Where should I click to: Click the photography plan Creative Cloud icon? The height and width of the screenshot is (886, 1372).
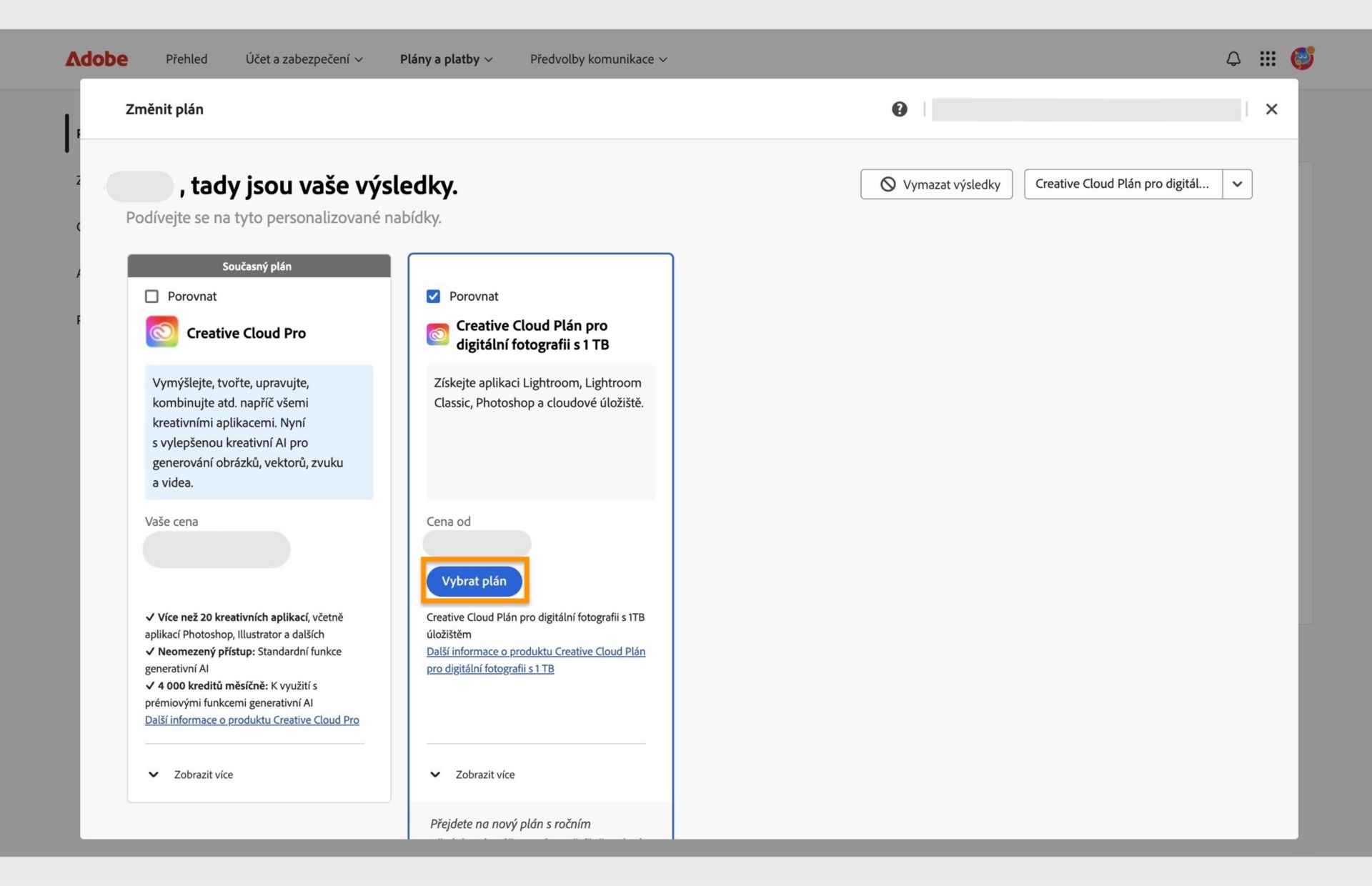[437, 334]
